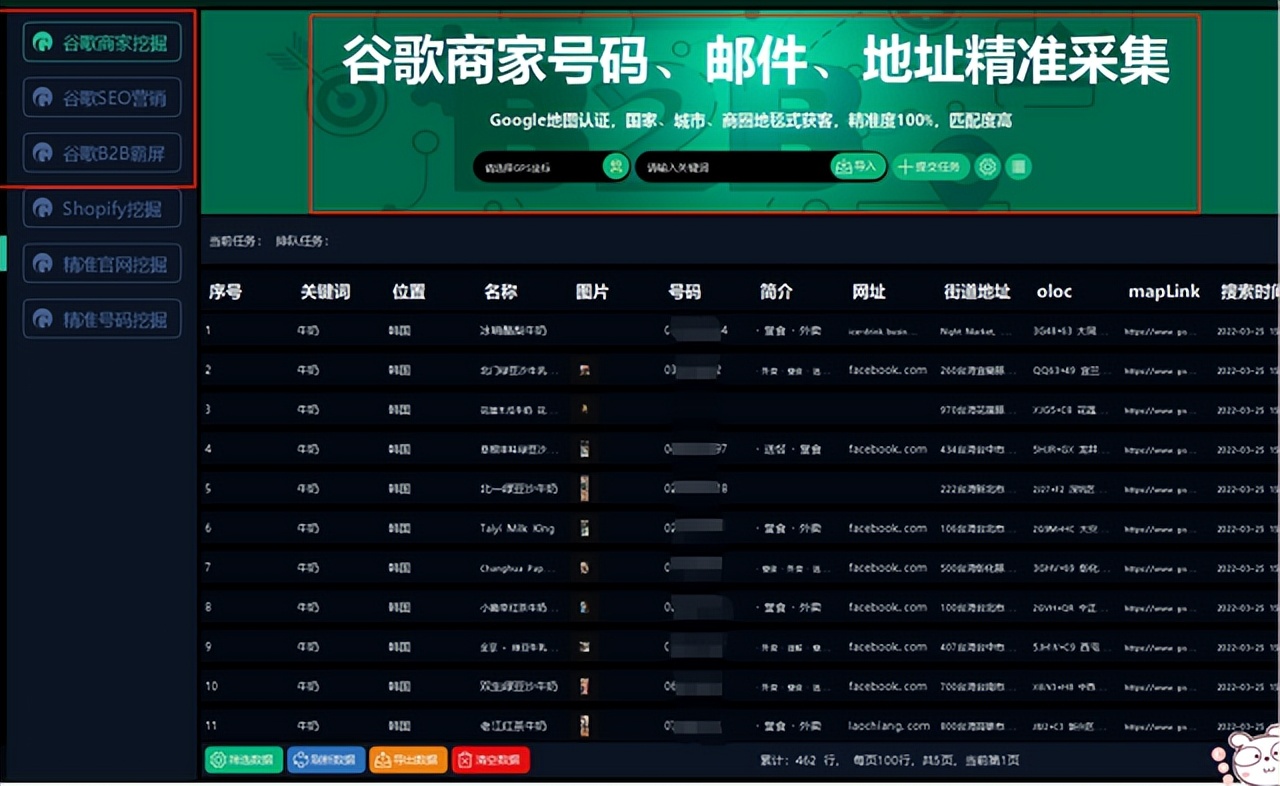This screenshot has width=1280, height=786.
Task: Click the facebook.com link in row 9
Action: [887, 647]
